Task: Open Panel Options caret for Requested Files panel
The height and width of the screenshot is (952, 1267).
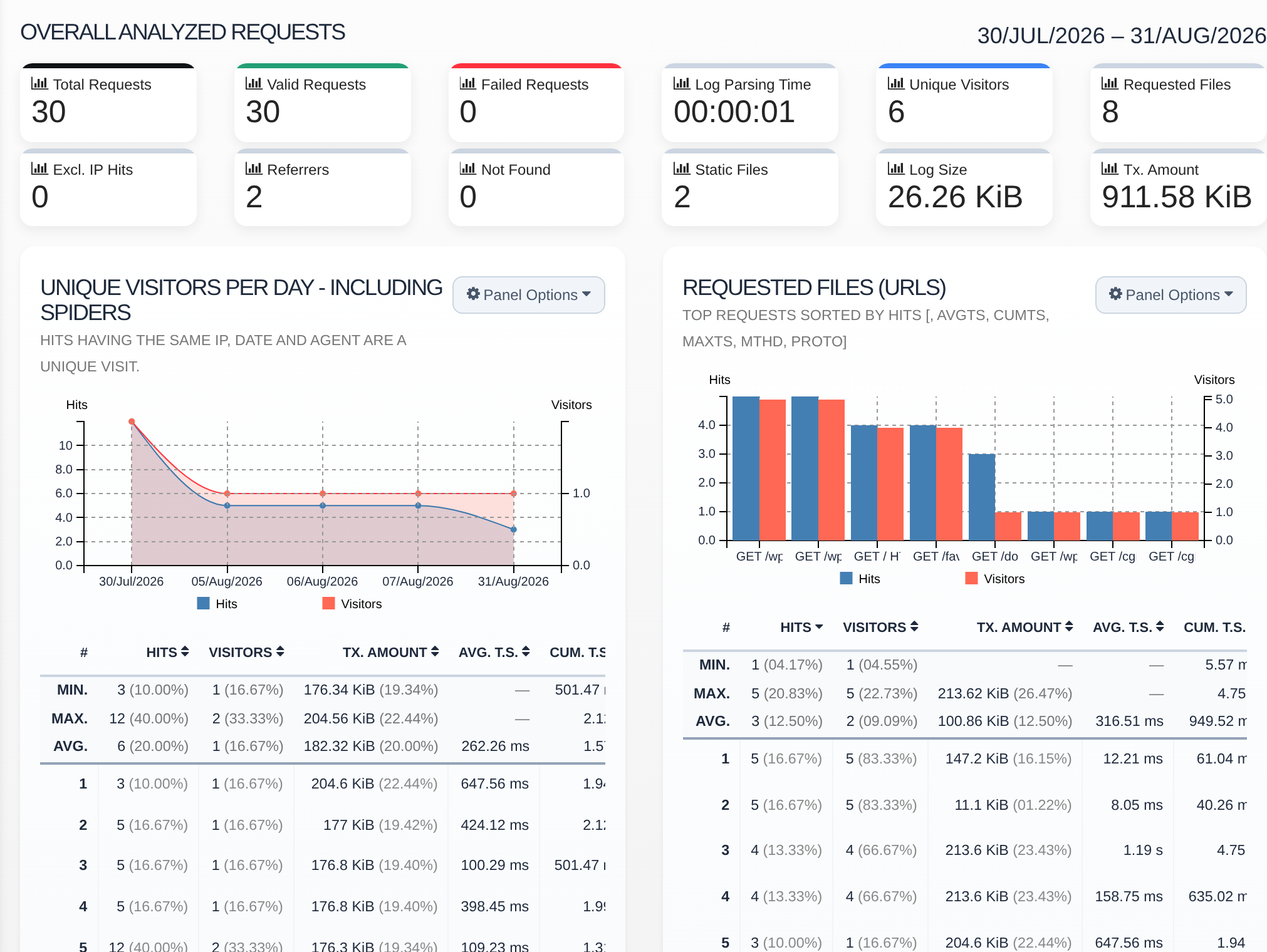Action: 1229,294
